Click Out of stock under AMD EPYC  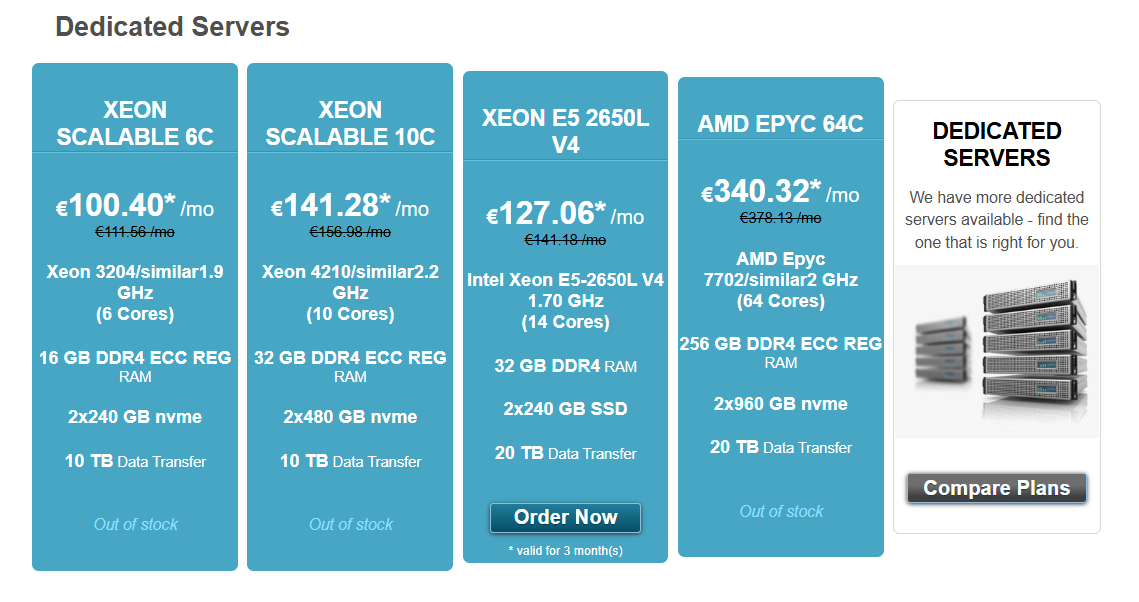(781, 511)
